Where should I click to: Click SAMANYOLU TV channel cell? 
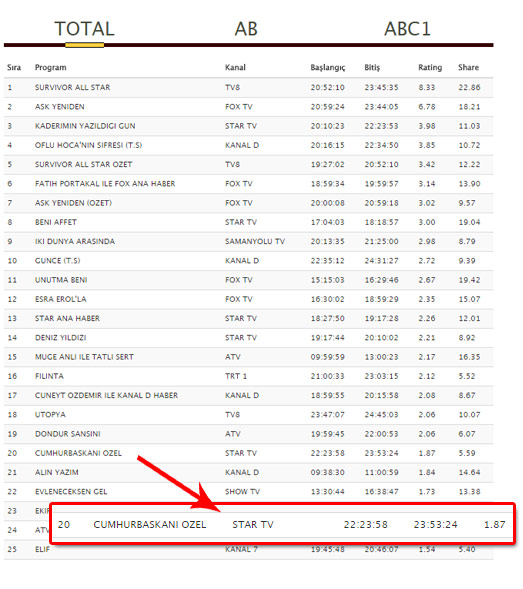tap(255, 241)
